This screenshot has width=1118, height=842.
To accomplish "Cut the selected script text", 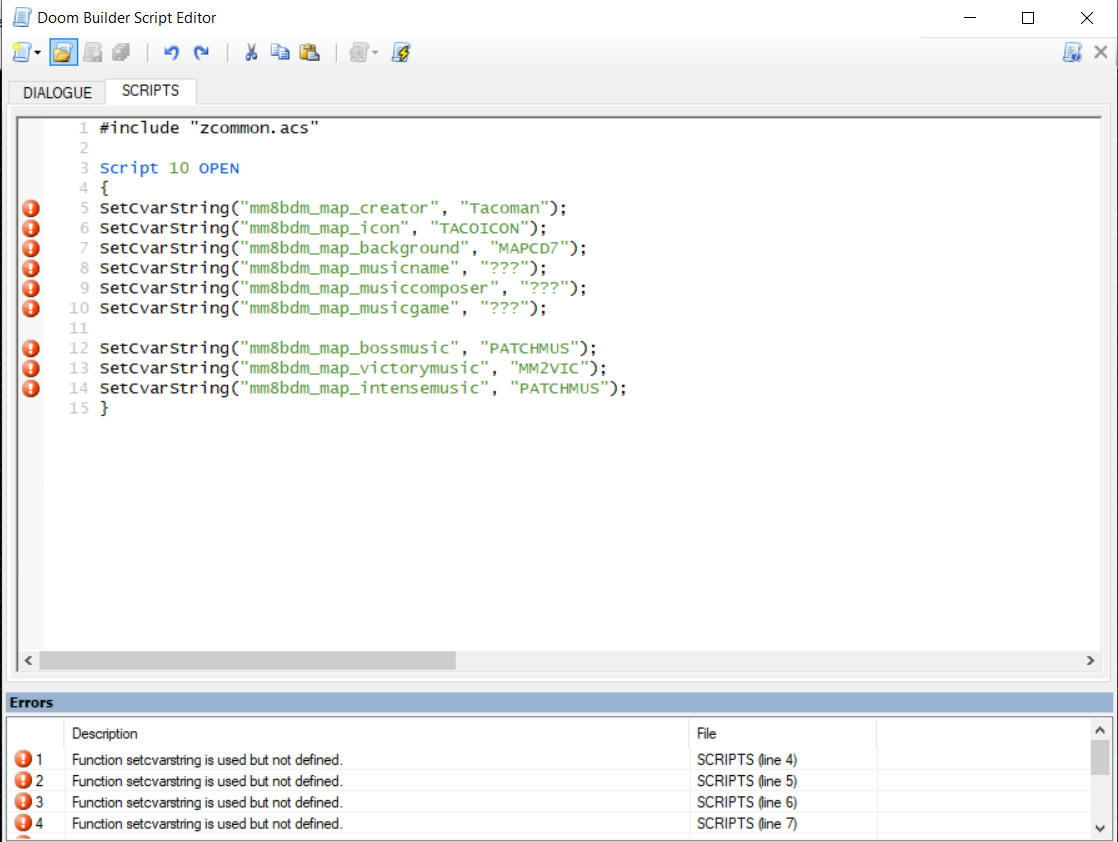I will pyautogui.click(x=251, y=53).
